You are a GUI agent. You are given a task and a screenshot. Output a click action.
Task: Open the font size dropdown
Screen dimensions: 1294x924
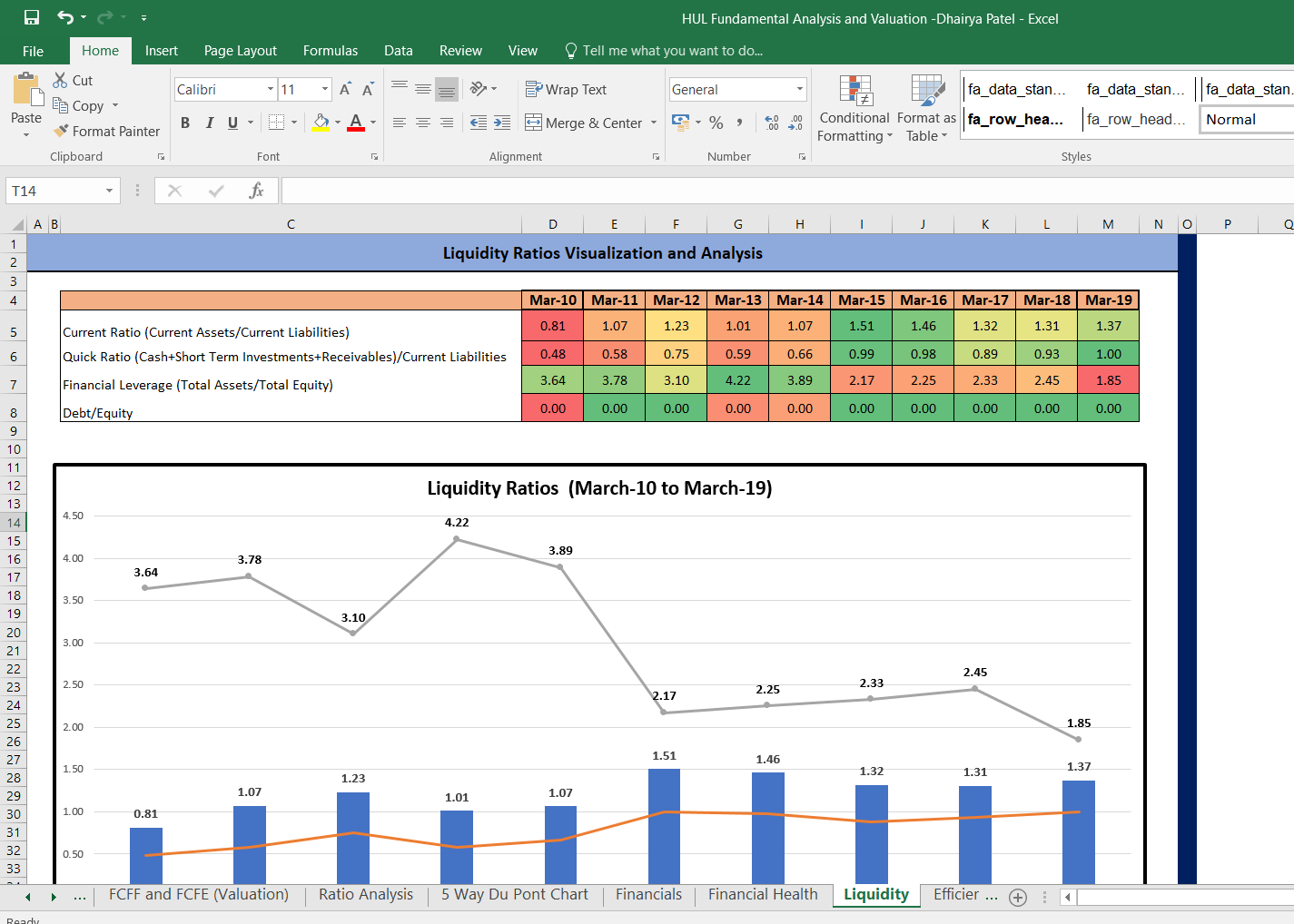(325, 89)
